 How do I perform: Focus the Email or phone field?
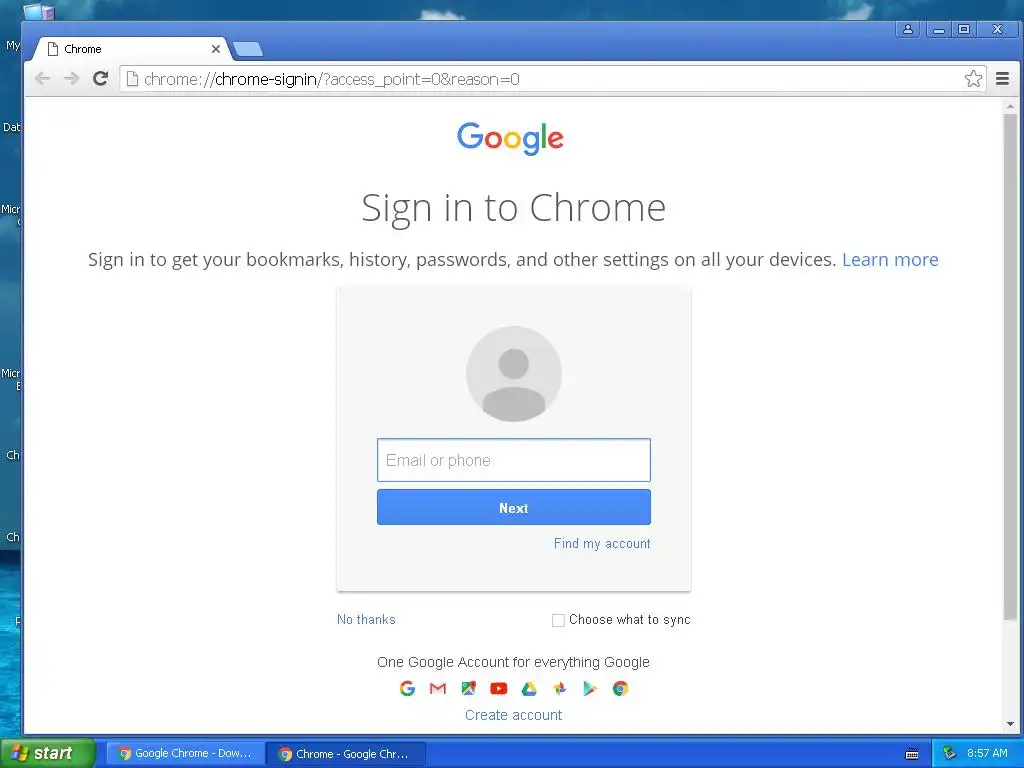514,460
